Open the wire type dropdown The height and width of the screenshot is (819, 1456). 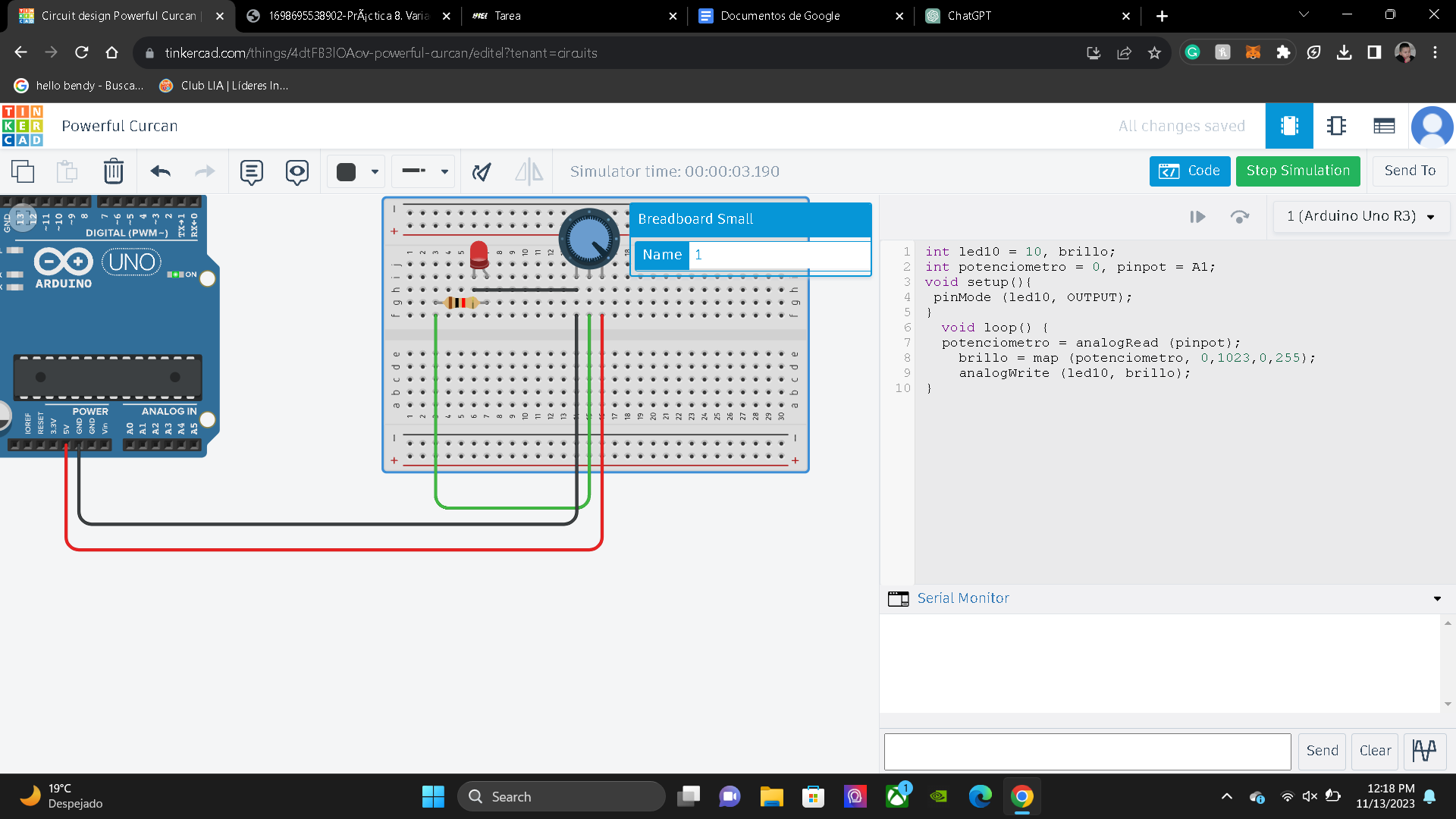(x=423, y=171)
